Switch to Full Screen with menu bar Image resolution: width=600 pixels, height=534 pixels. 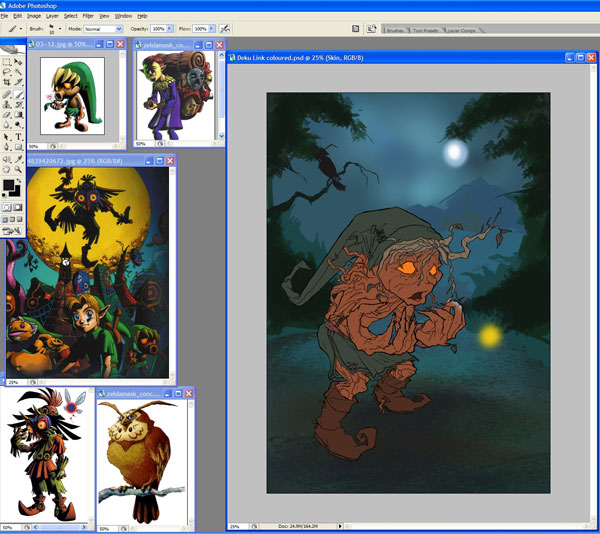tap(12, 220)
